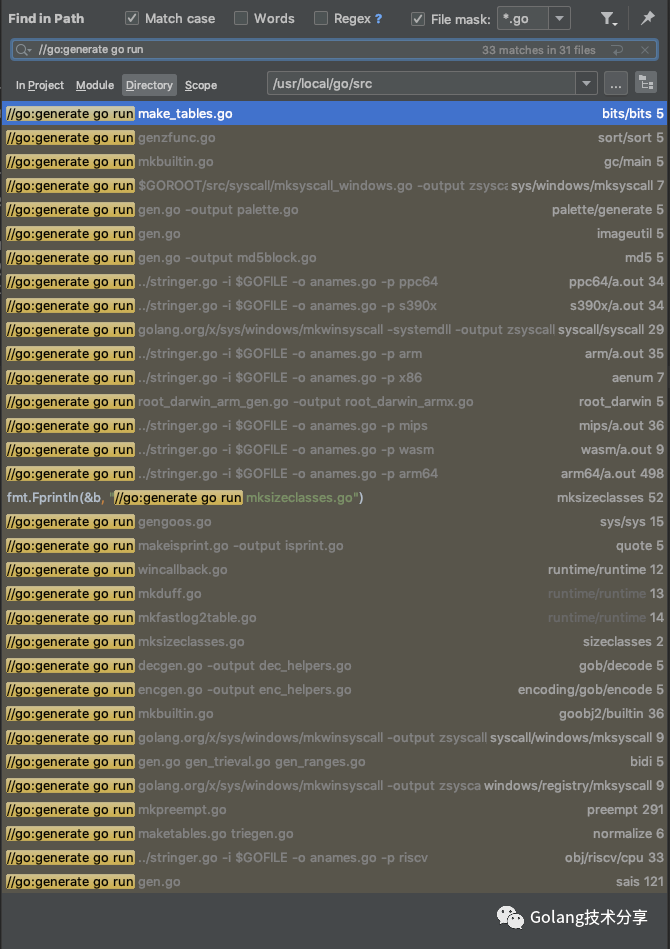The height and width of the screenshot is (949, 670).
Task: Open the syscall/syscall 29 result row
Action: coord(334,330)
